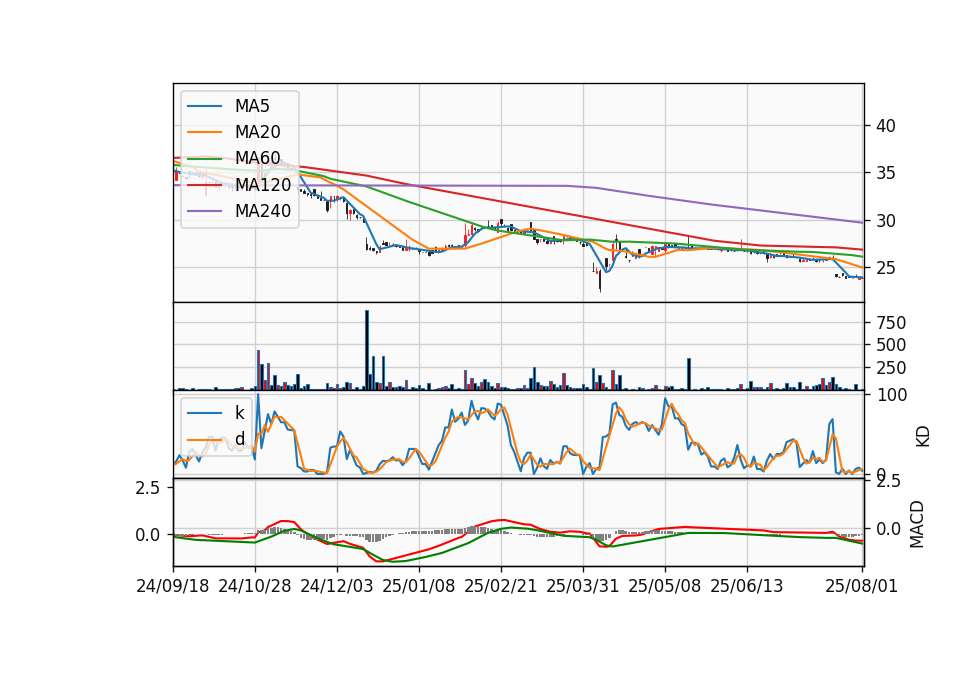Click the orange d legend line sample
This screenshot has height=690, width=960.
point(204,439)
